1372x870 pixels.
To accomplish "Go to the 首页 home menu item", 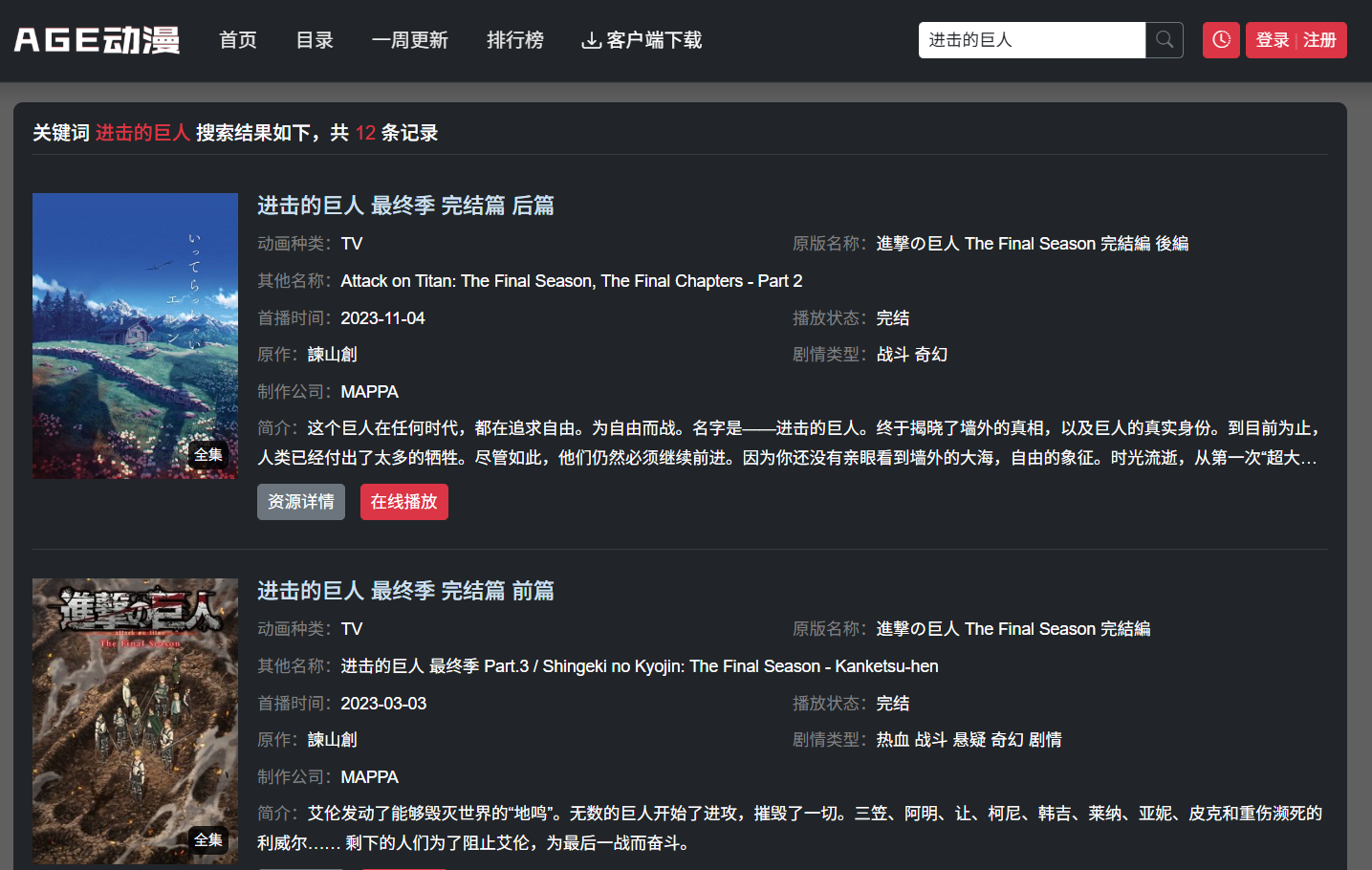I will tap(238, 40).
